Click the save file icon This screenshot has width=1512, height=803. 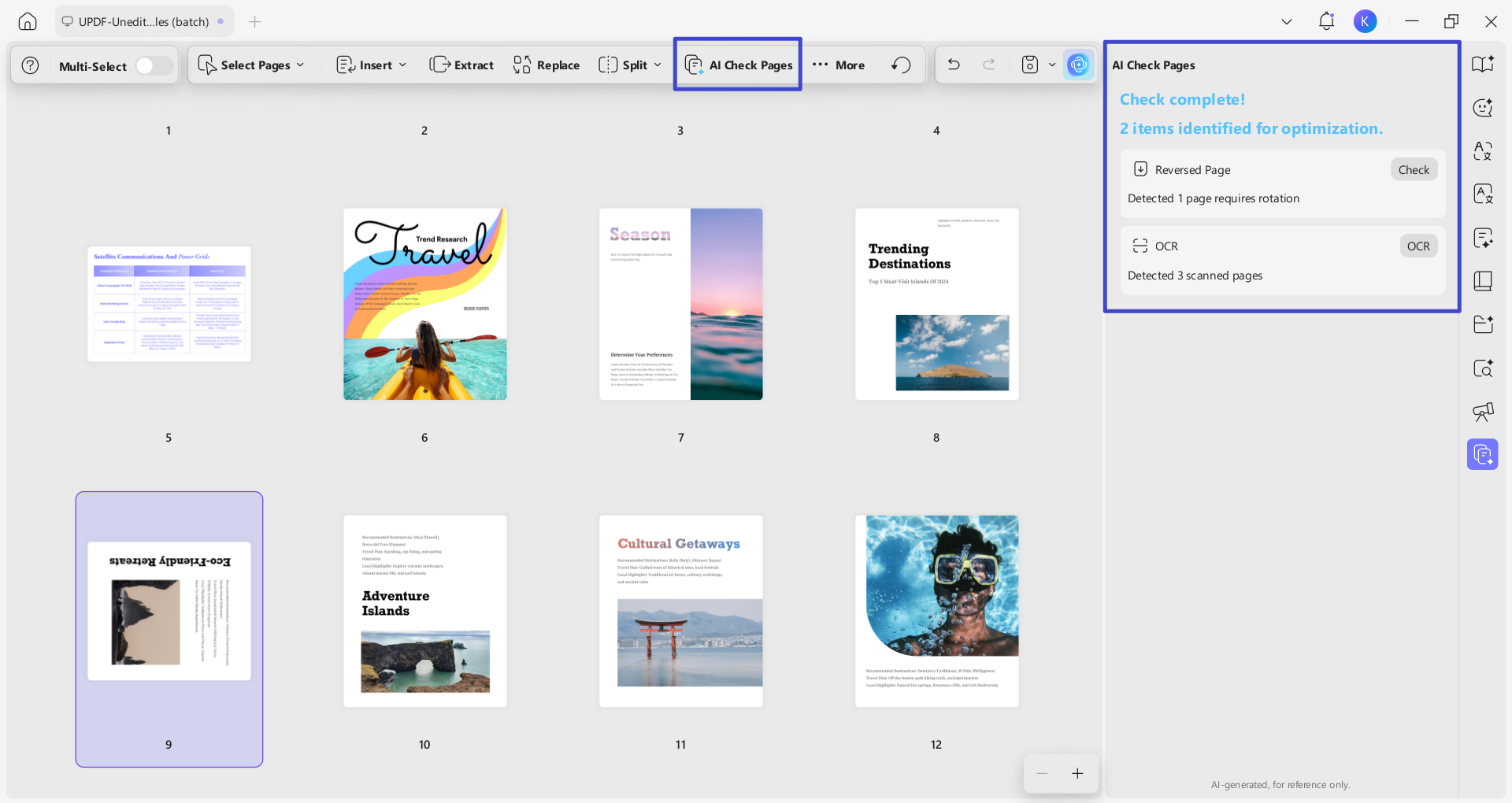click(x=1030, y=65)
